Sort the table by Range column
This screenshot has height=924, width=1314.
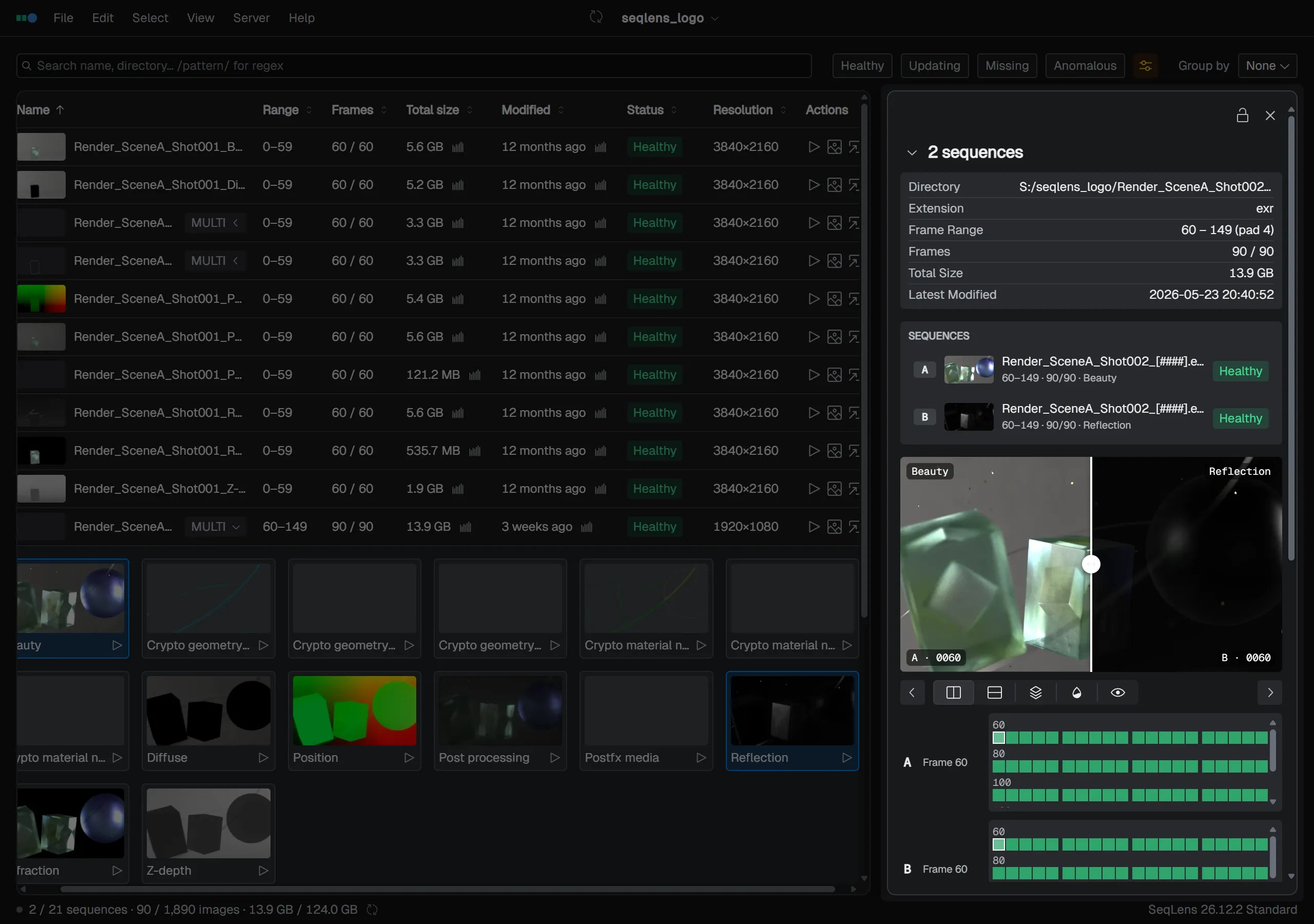coord(287,110)
